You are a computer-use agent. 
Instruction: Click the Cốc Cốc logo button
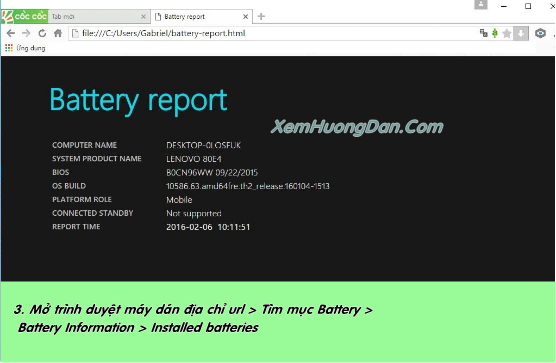(24, 16)
